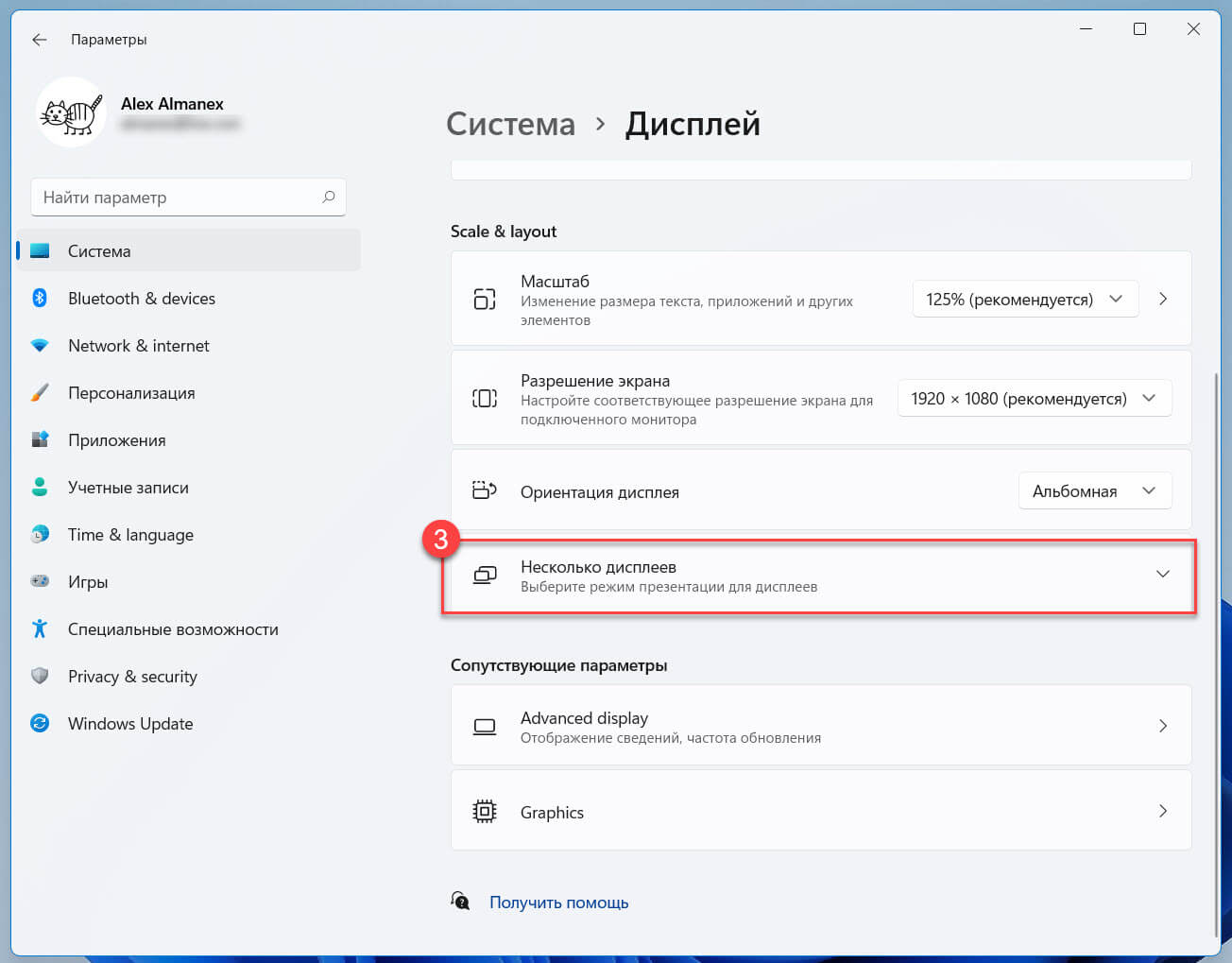Open Graphics via right chevron
Viewport: 1232px width, 963px height.
[x=1163, y=812]
